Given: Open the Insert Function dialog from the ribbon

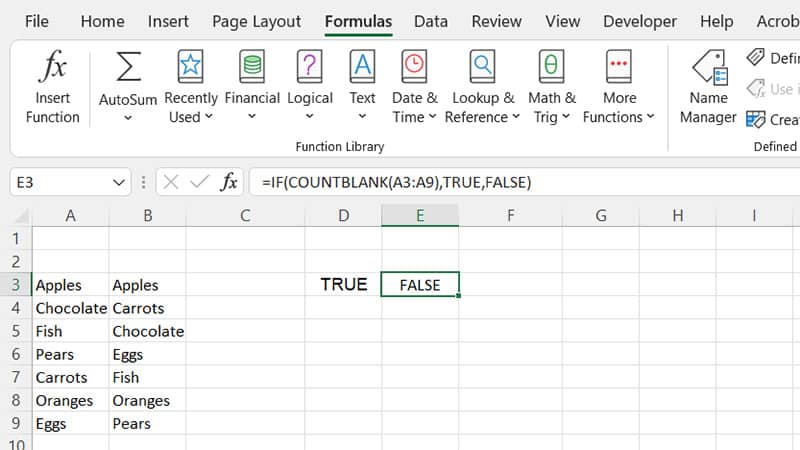Looking at the screenshot, I should (53, 87).
